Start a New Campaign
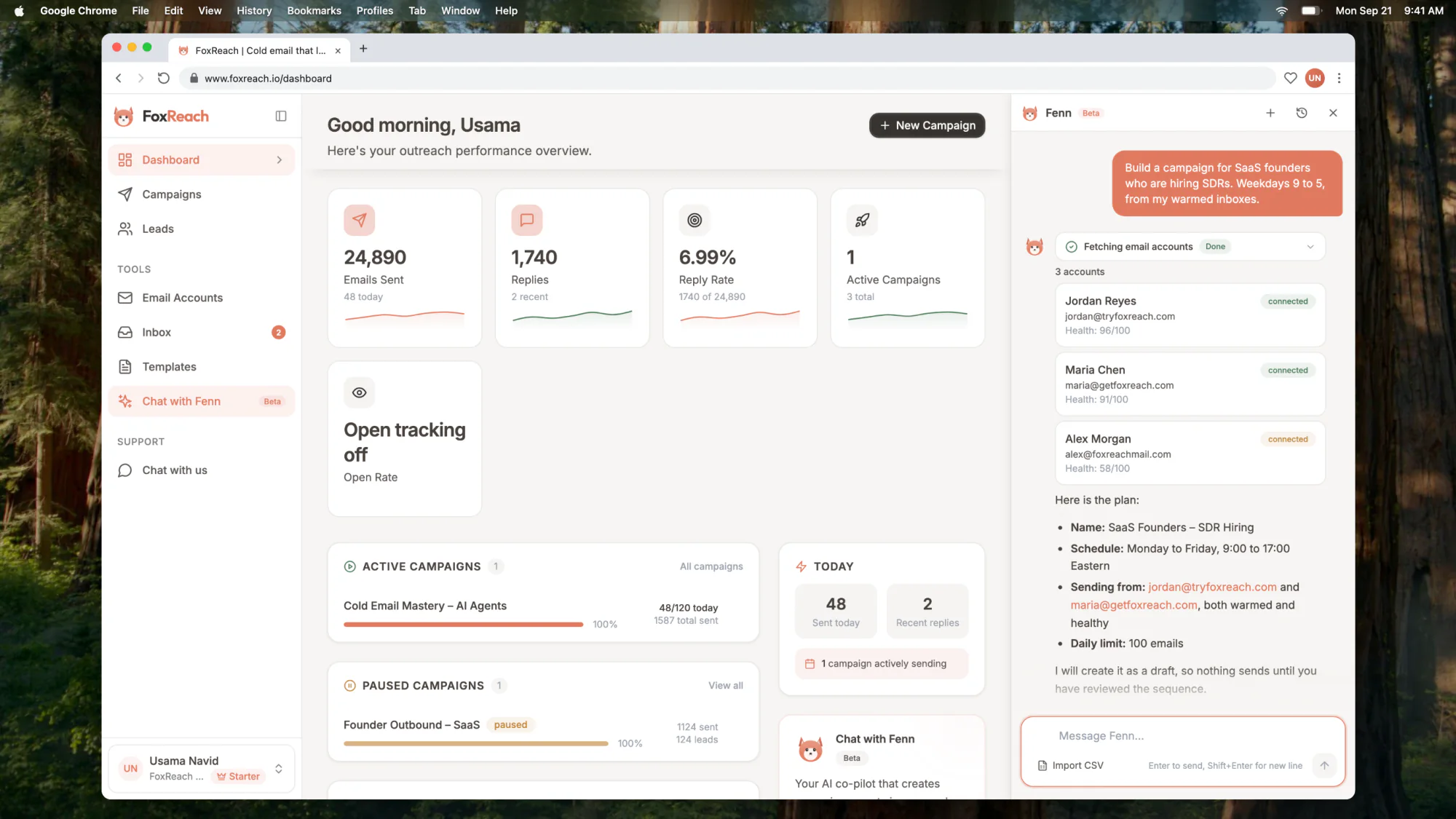Viewport: 1456px width, 819px height. (927, 125)
